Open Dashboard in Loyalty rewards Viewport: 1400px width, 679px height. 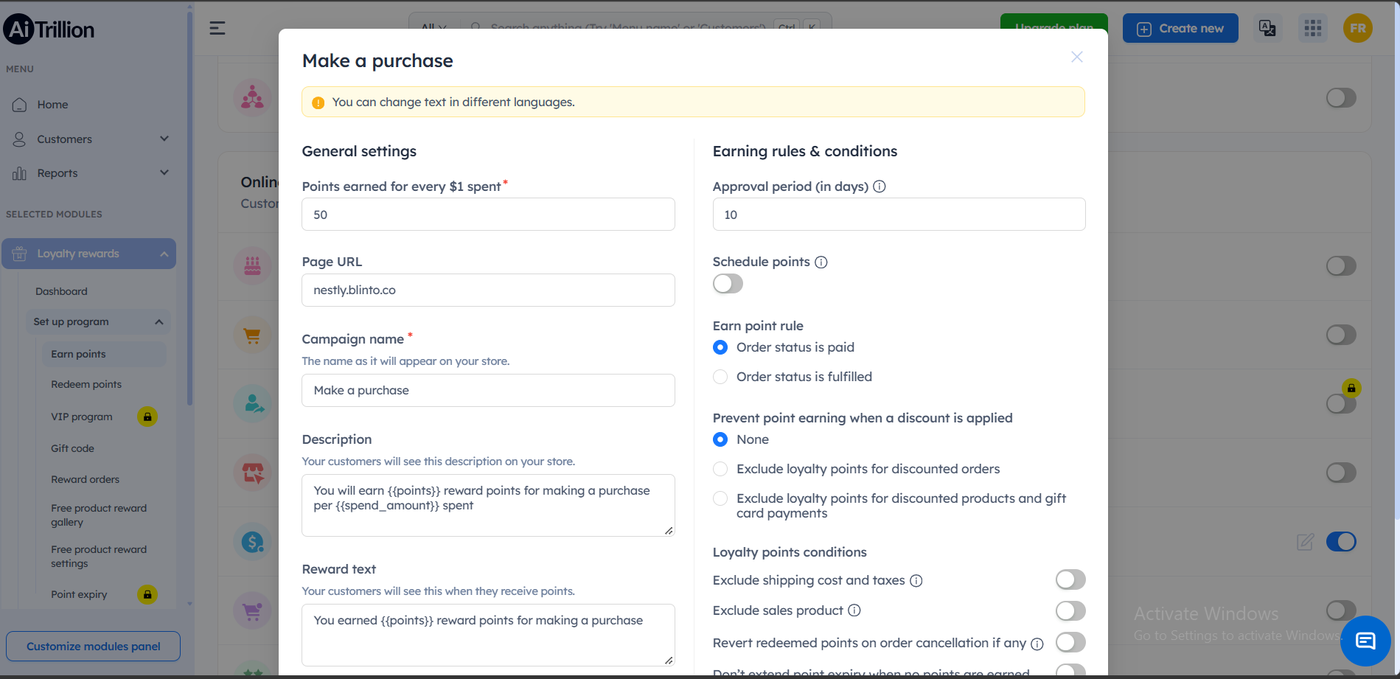(x=61, y=291)
